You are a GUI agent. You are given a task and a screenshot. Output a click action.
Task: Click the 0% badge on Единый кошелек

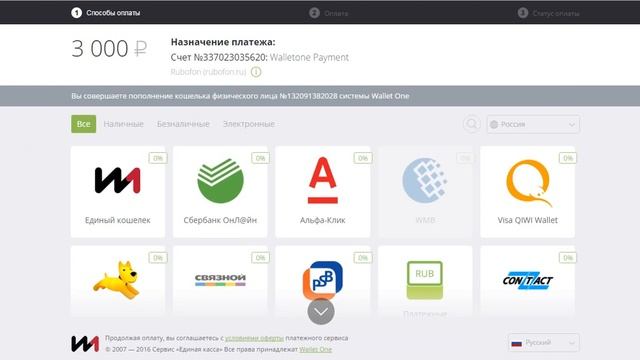158,158
